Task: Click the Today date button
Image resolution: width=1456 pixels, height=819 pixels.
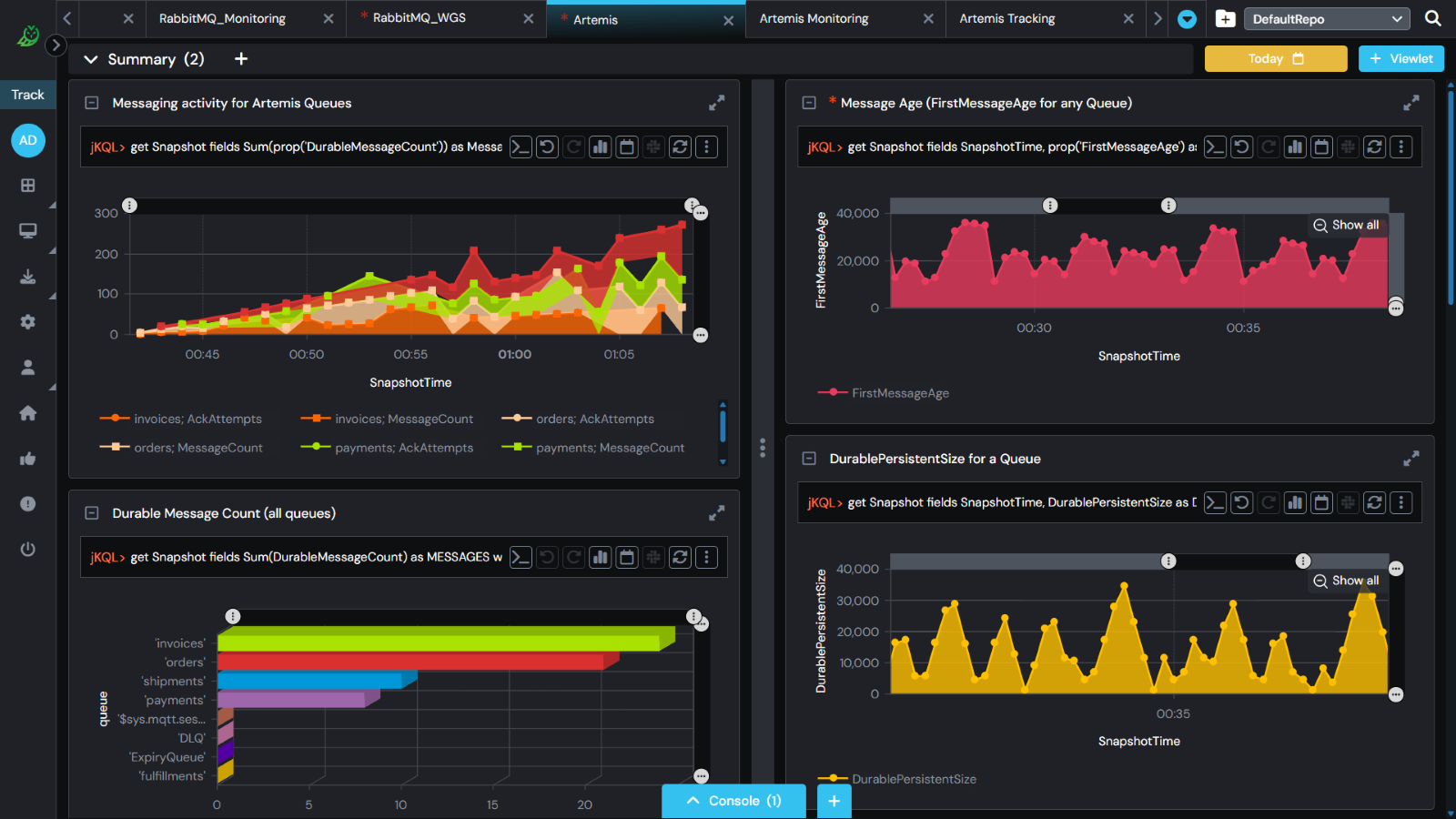Action: tap(1276, 58)
